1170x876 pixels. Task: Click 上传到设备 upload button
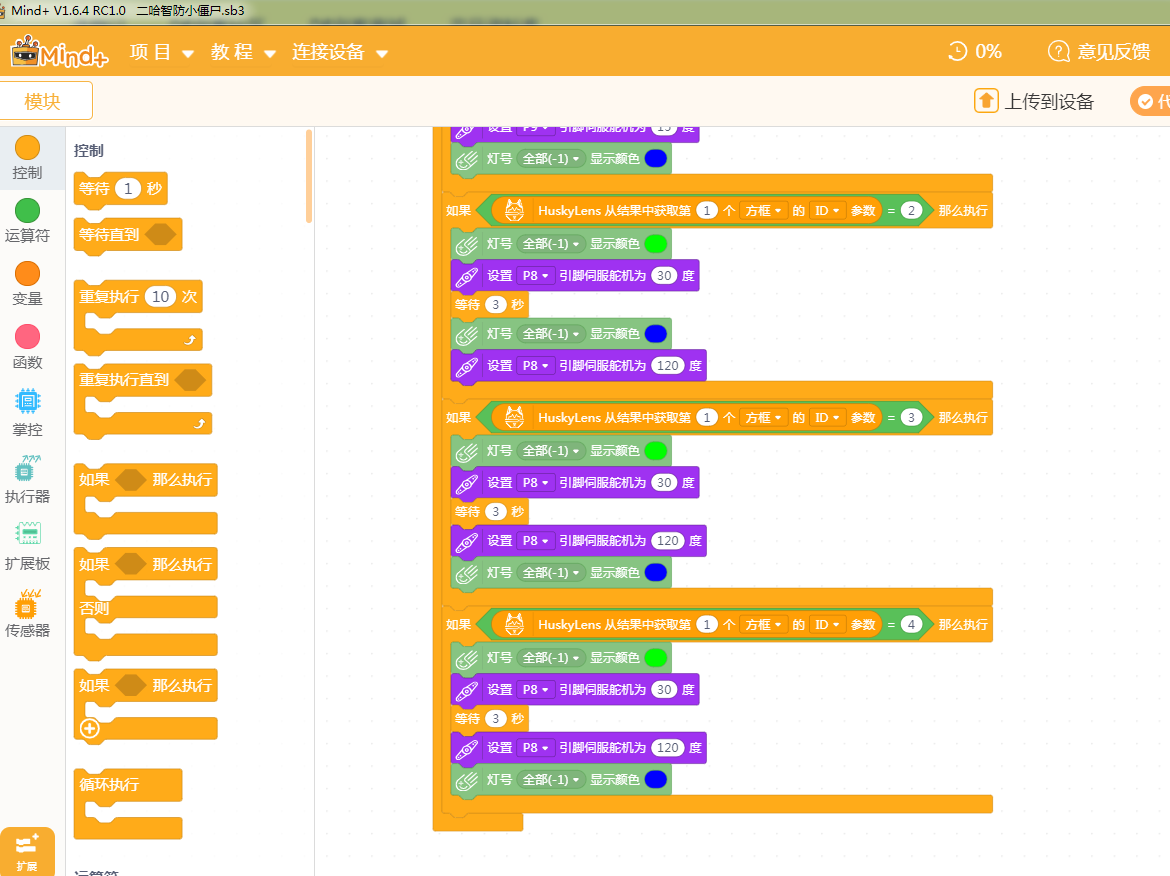click(x=1034, y=101)
